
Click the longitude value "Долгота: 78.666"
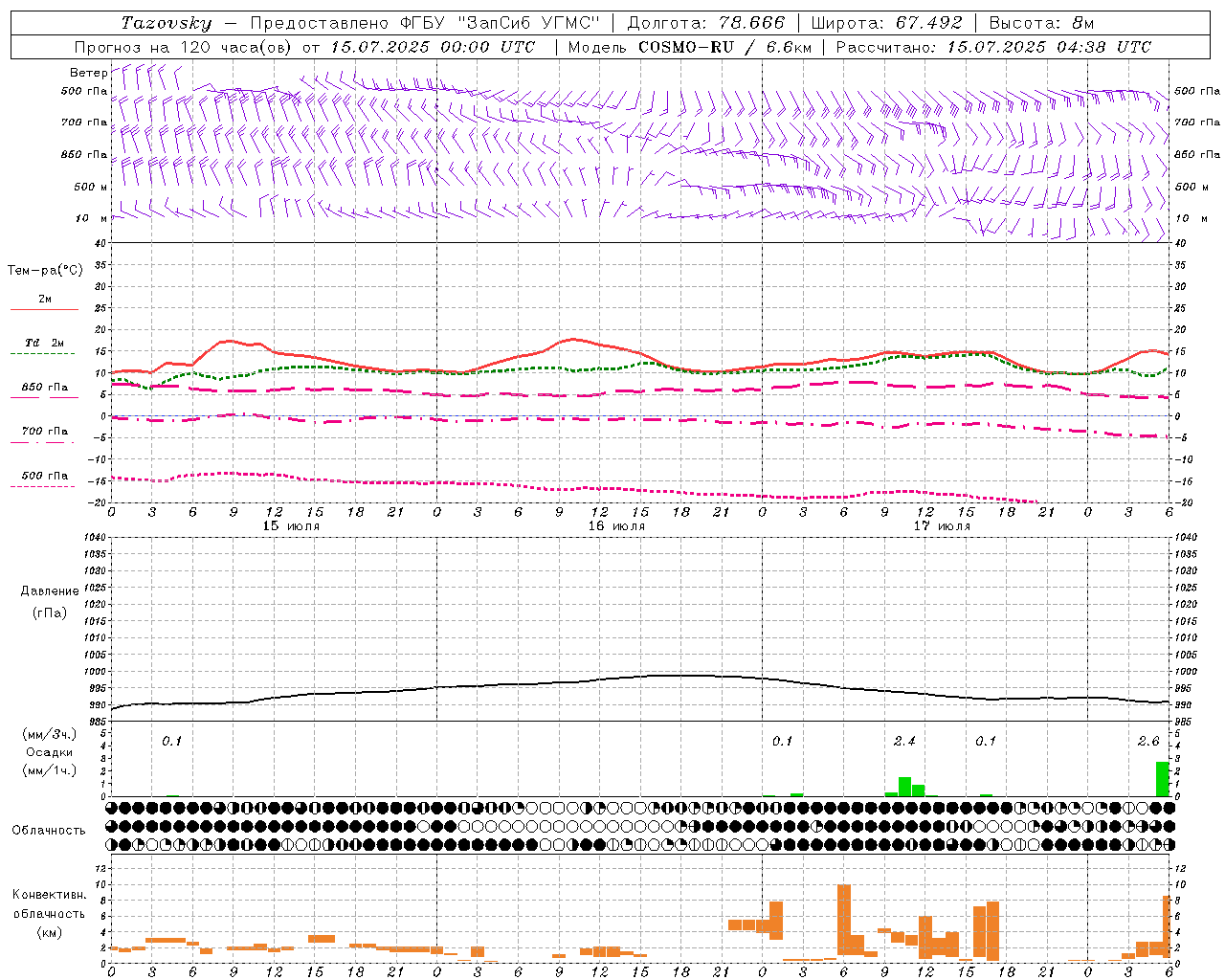coord(705,23)
